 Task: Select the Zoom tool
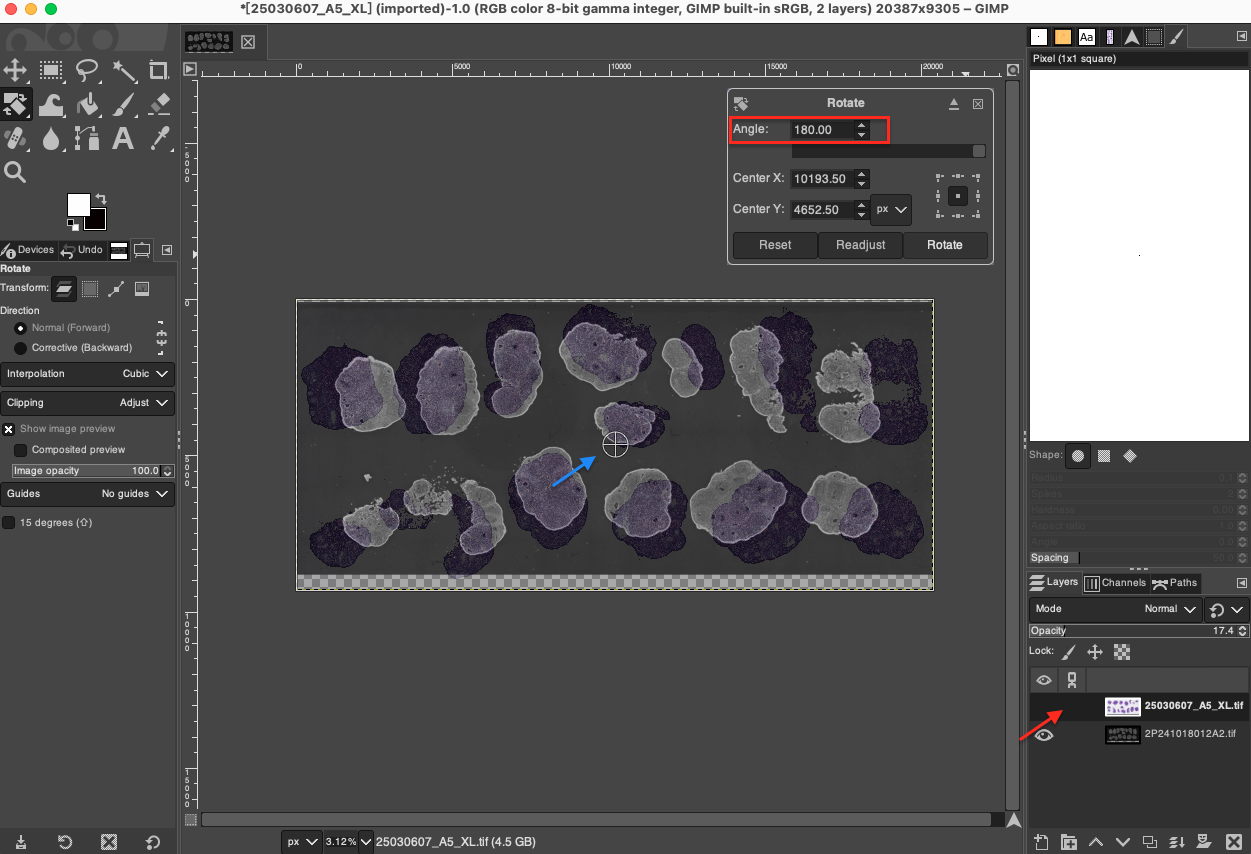pyautogui.click(x=16, y=171)
